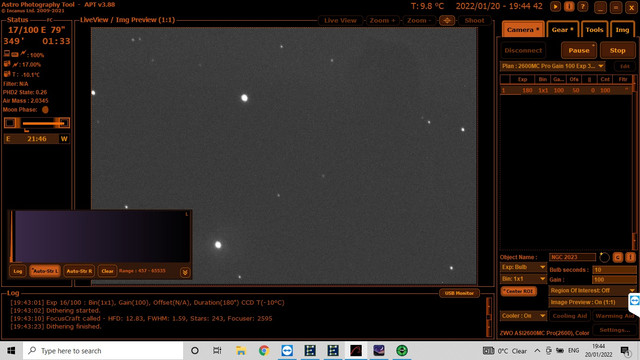640x360 pixels.
Task: Open the active APT taskbar icon
Action: click(356, 351)
